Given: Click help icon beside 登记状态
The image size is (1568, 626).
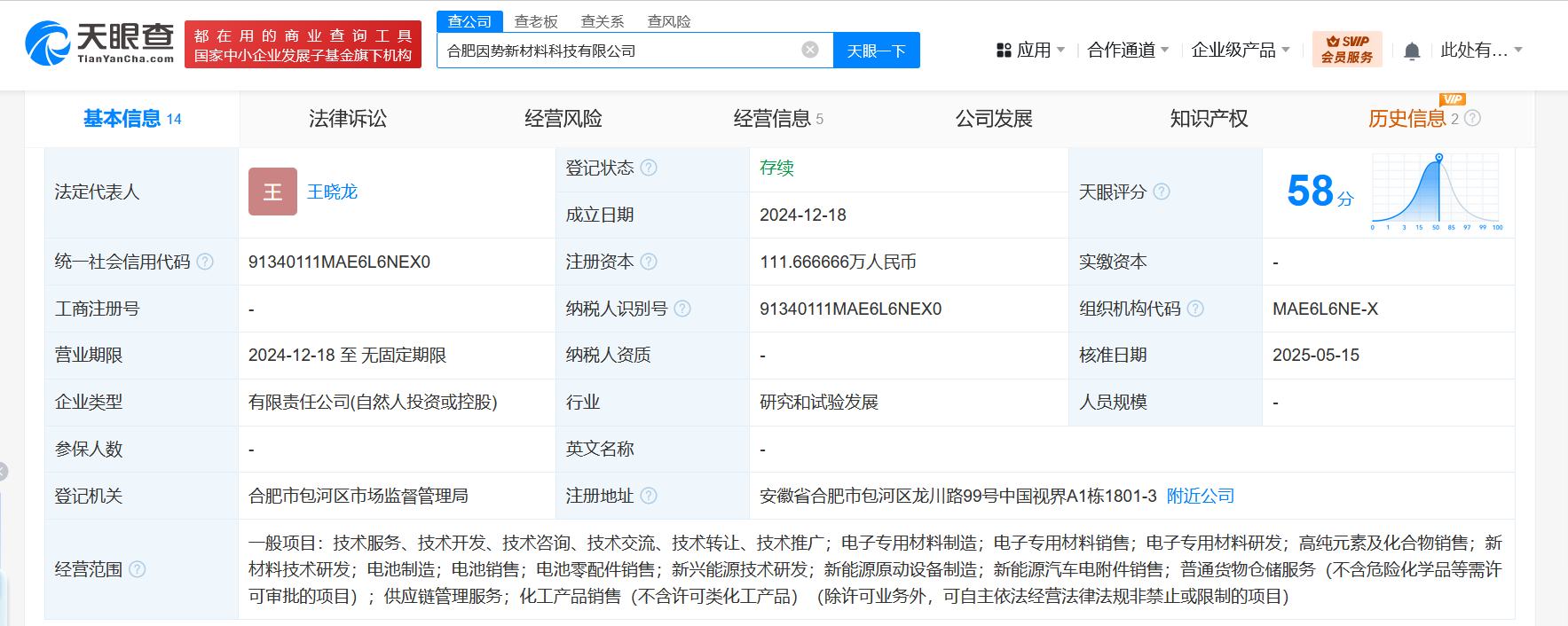Looking at the screenshot, I should tap(649, 168).
